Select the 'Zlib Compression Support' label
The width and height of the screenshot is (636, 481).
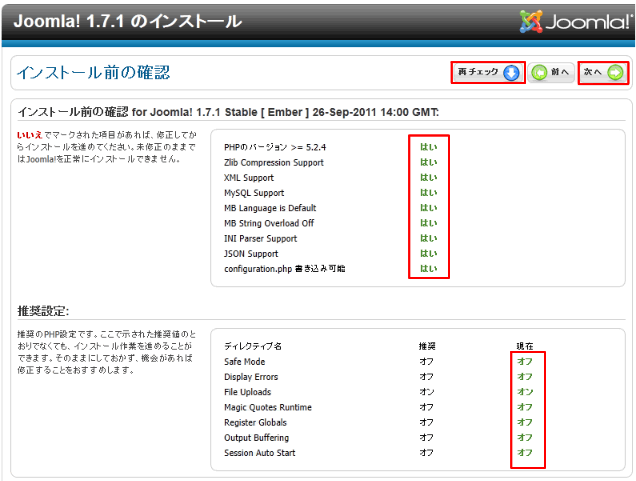pos(274,163)
